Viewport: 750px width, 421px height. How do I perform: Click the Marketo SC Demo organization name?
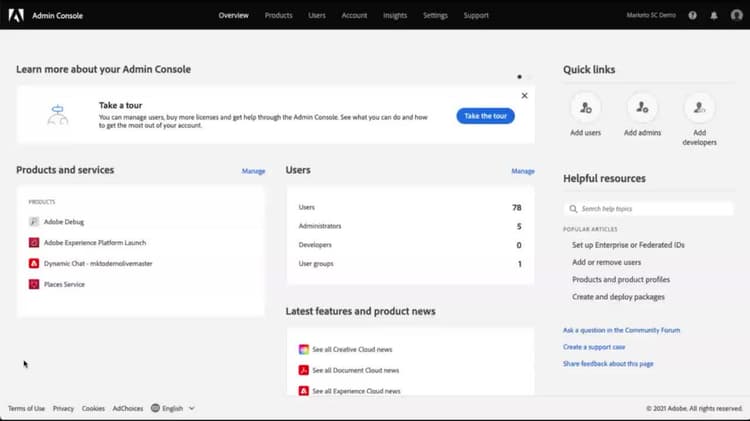pos(651,15)
